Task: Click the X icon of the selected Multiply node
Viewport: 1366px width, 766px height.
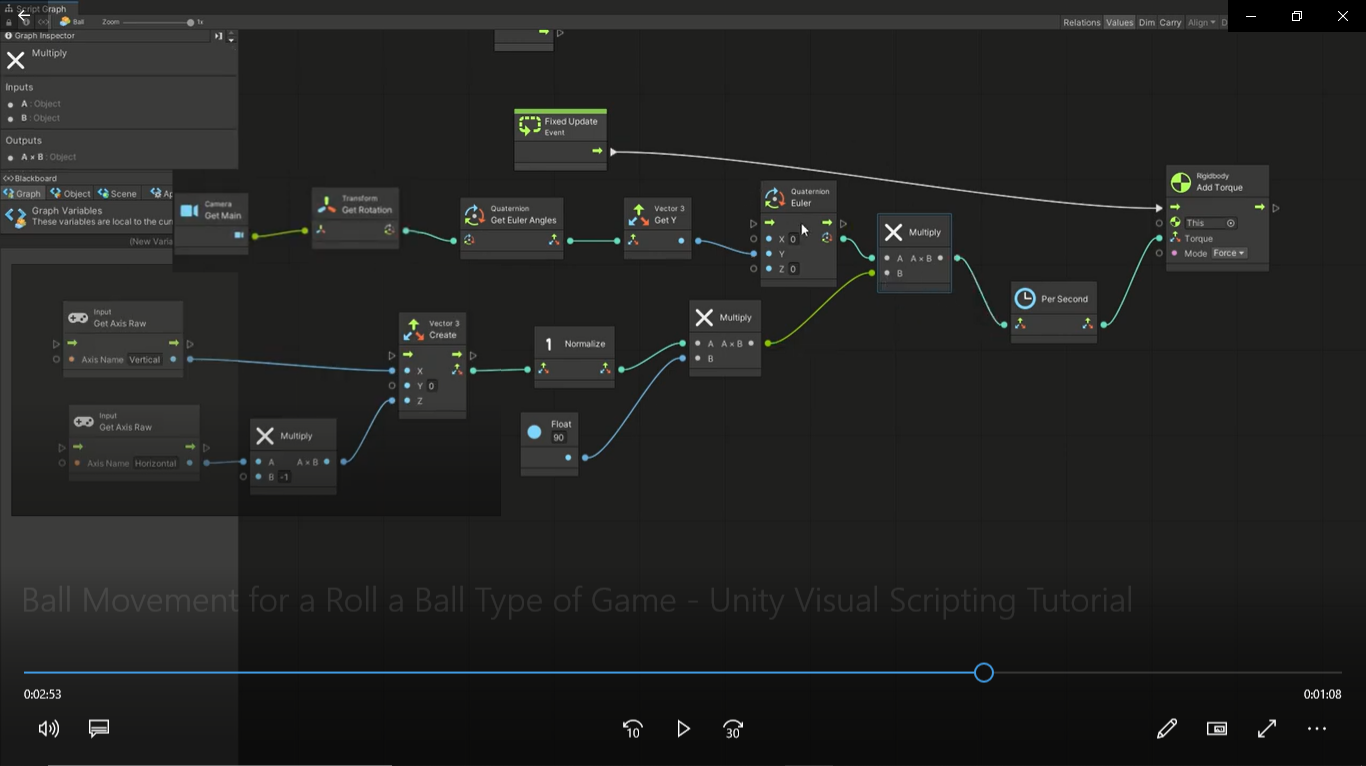Action: (x=893, y=232)
